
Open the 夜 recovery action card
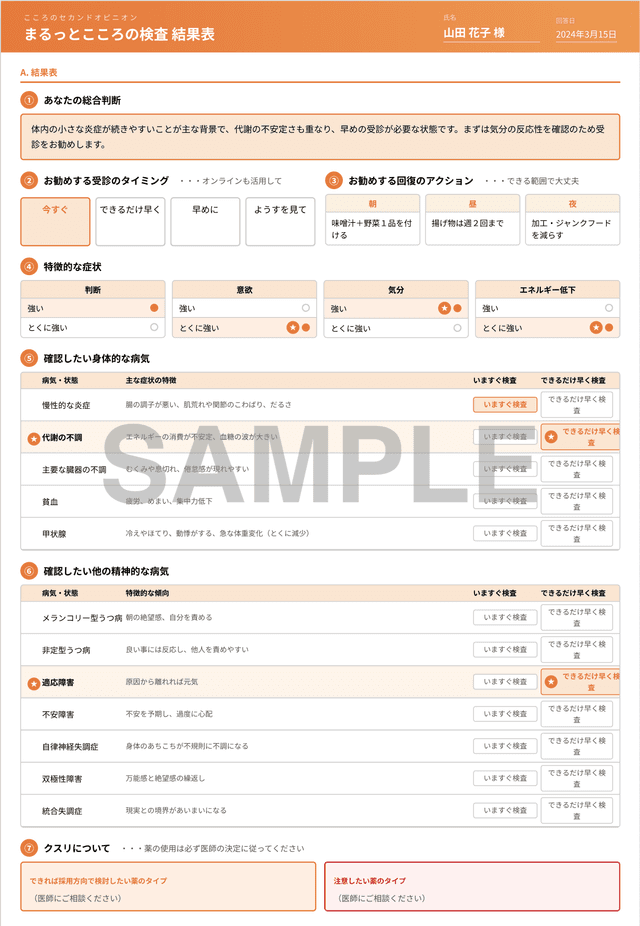coord(573,220)
